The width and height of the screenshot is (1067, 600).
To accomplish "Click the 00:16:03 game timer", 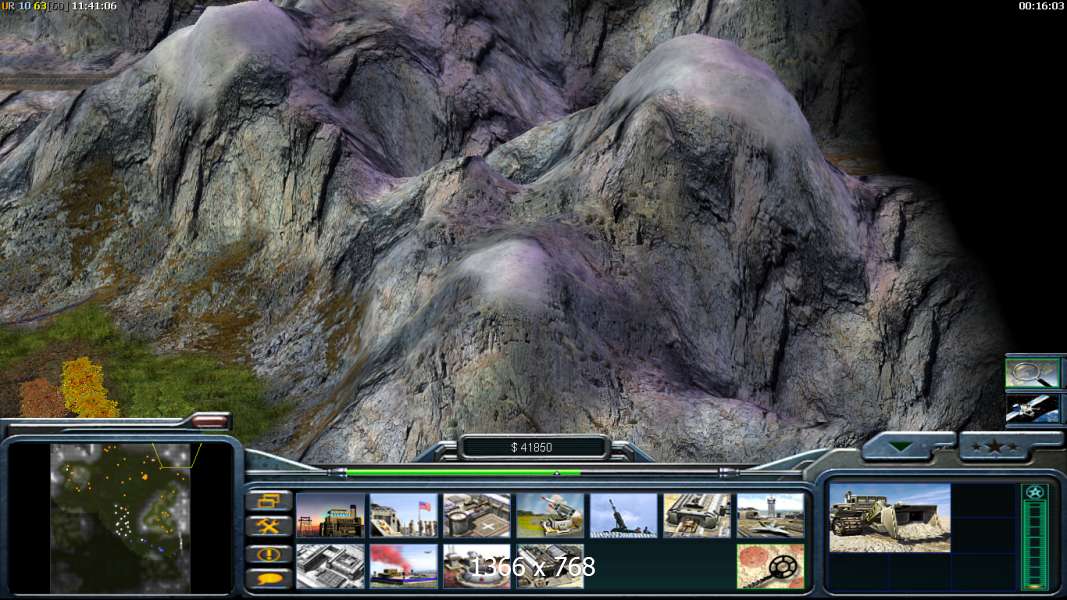I will (1040, 6).
